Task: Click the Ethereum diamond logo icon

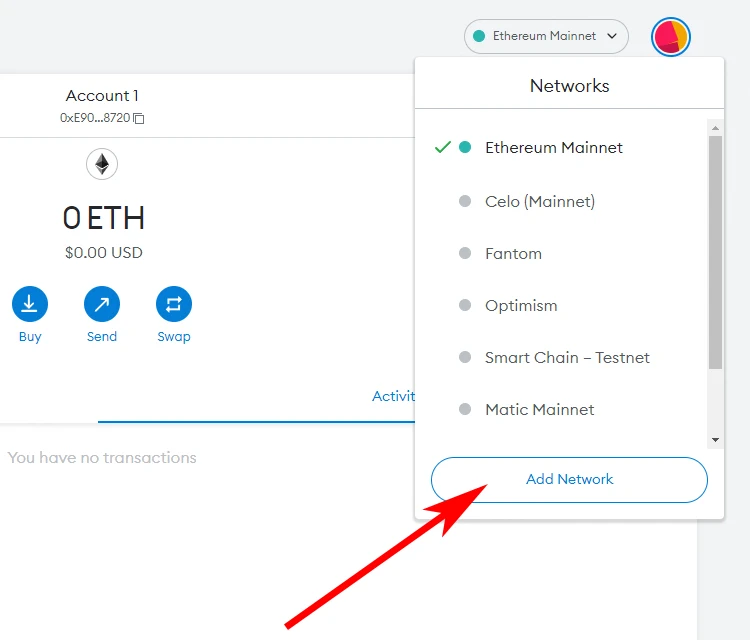Action: point(102,164)
